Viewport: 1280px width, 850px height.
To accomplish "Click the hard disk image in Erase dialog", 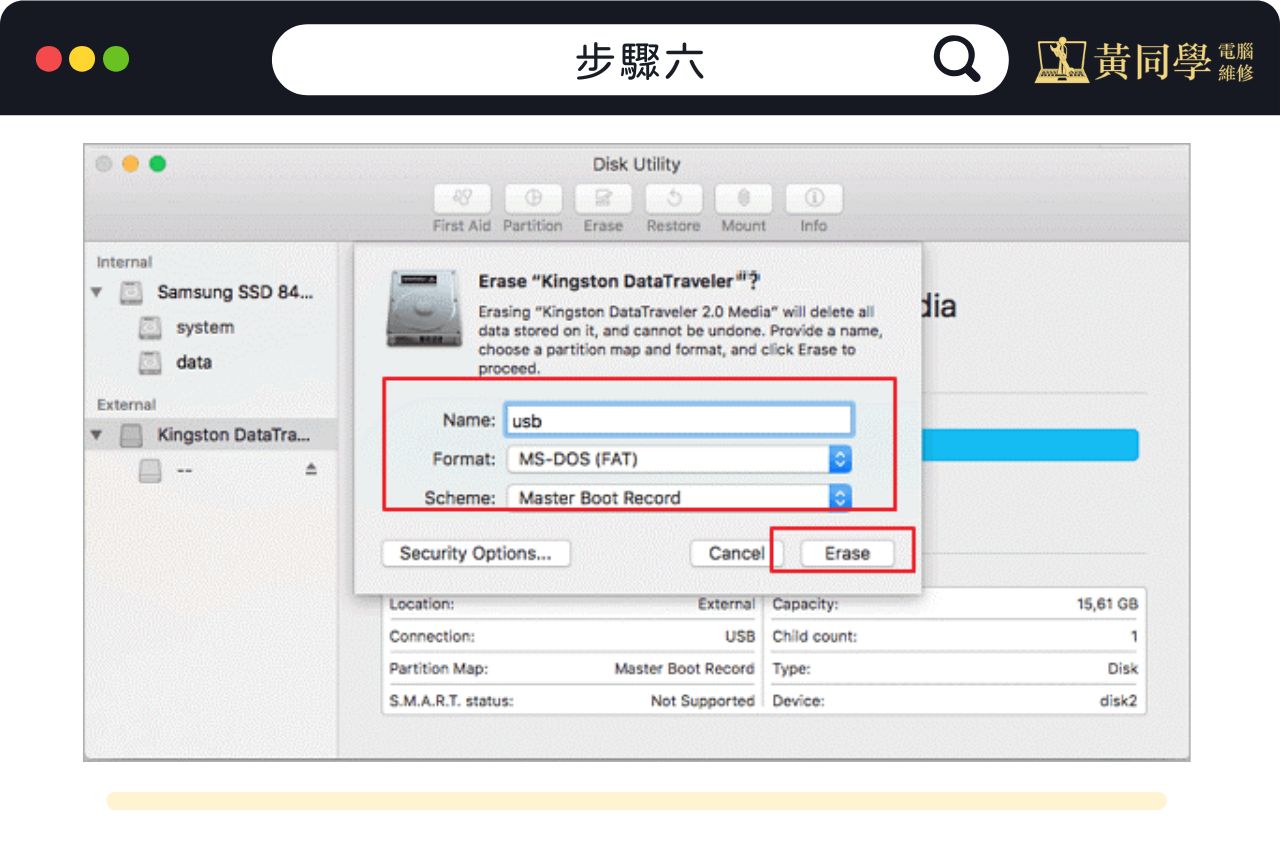I will coord(424,308).
